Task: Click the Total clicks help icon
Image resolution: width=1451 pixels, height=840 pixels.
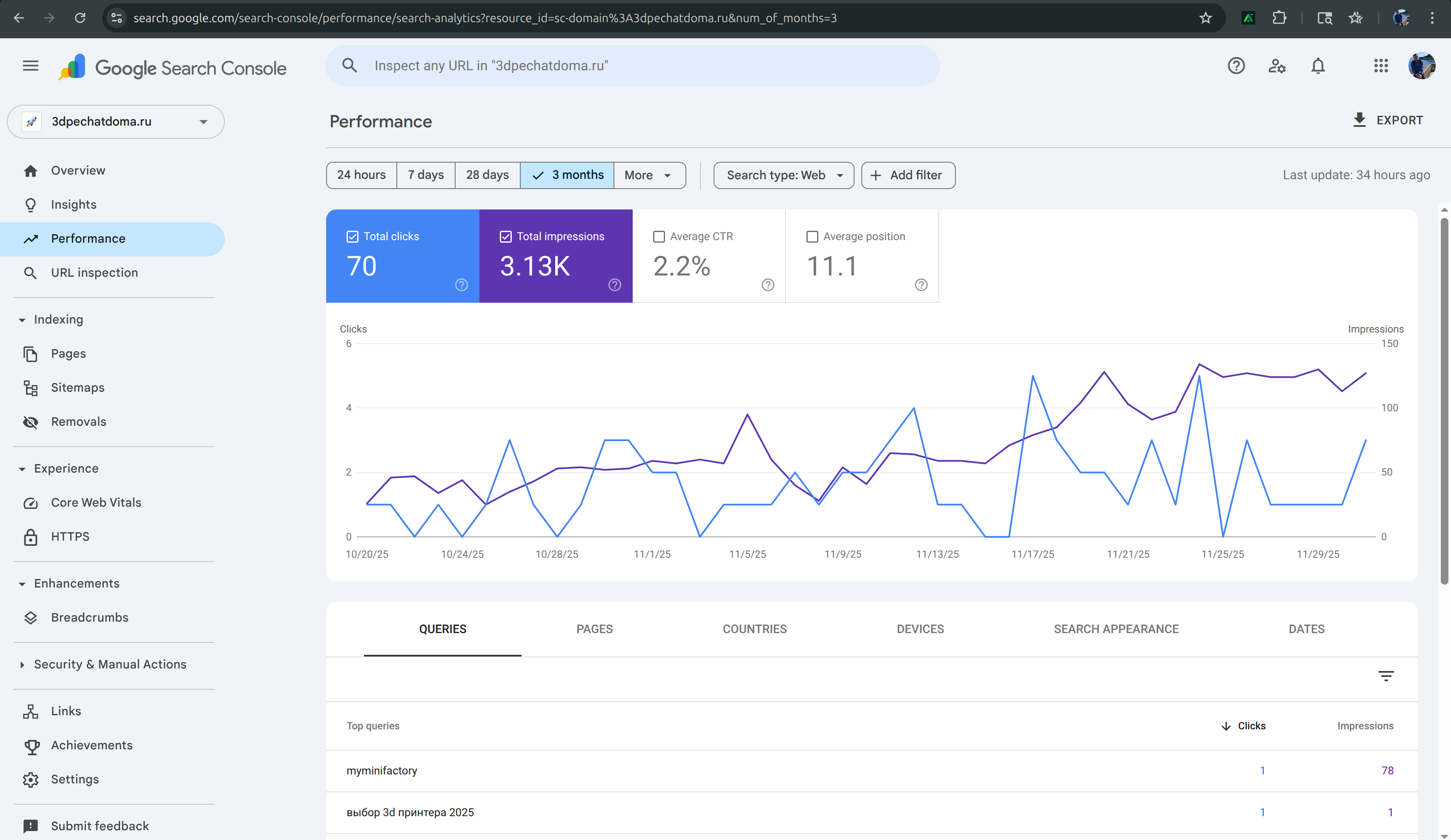Action: (x=461, y=285)
